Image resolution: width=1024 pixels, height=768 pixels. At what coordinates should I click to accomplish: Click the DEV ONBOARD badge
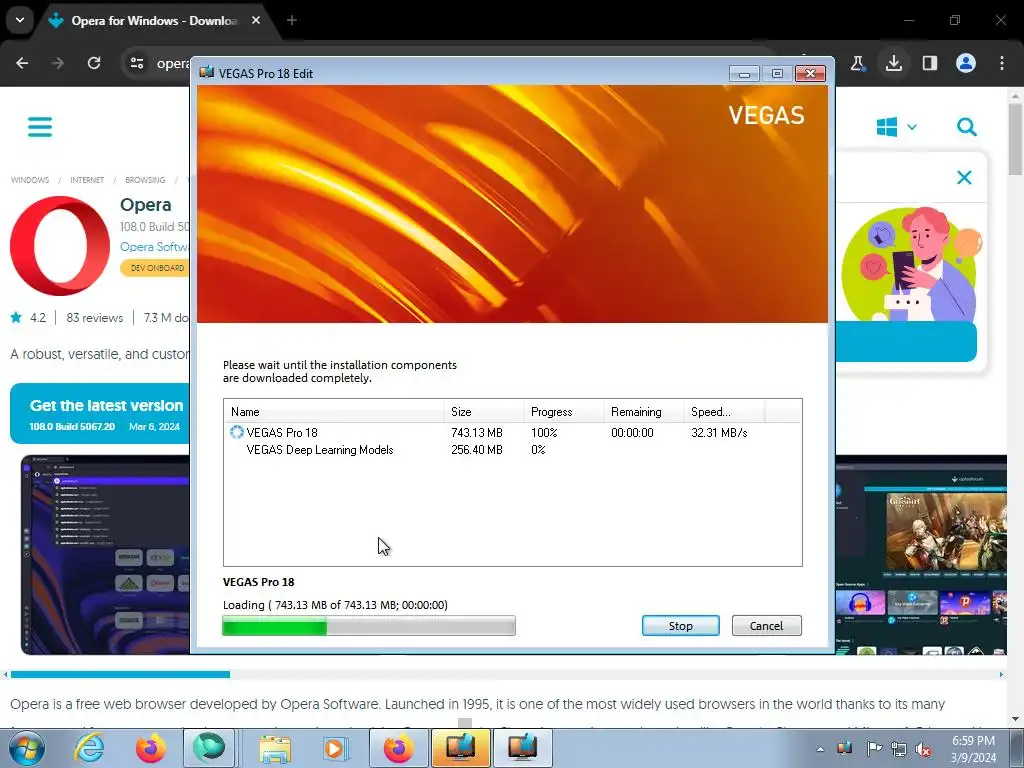tap(155, 268)
